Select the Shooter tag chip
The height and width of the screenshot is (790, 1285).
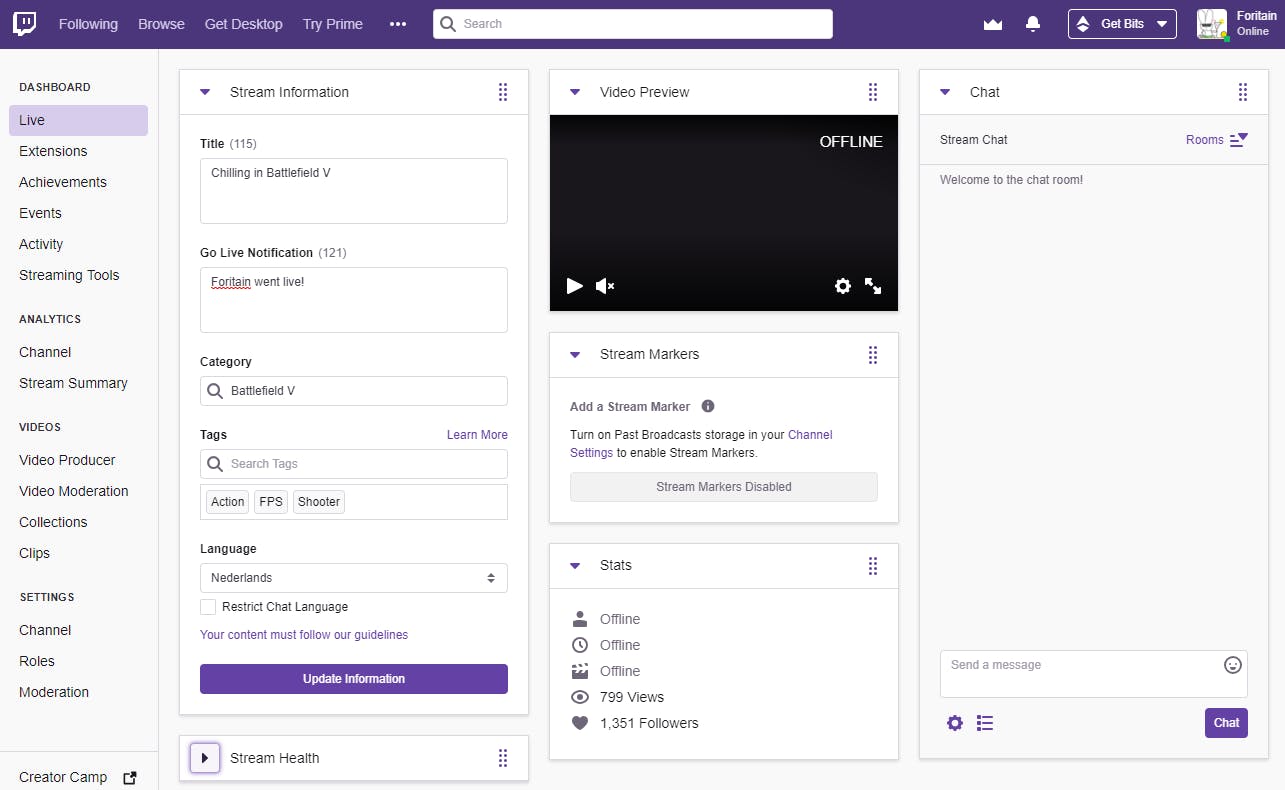319,502
